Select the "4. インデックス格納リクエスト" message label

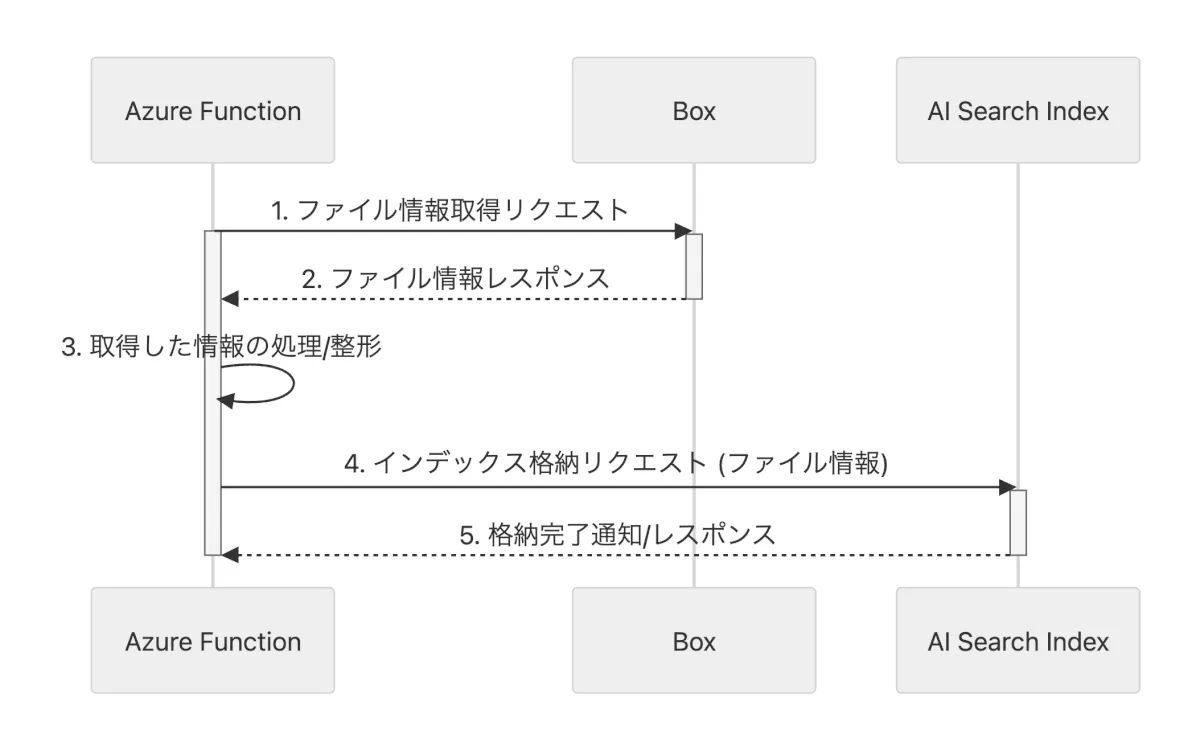(617, 465)
